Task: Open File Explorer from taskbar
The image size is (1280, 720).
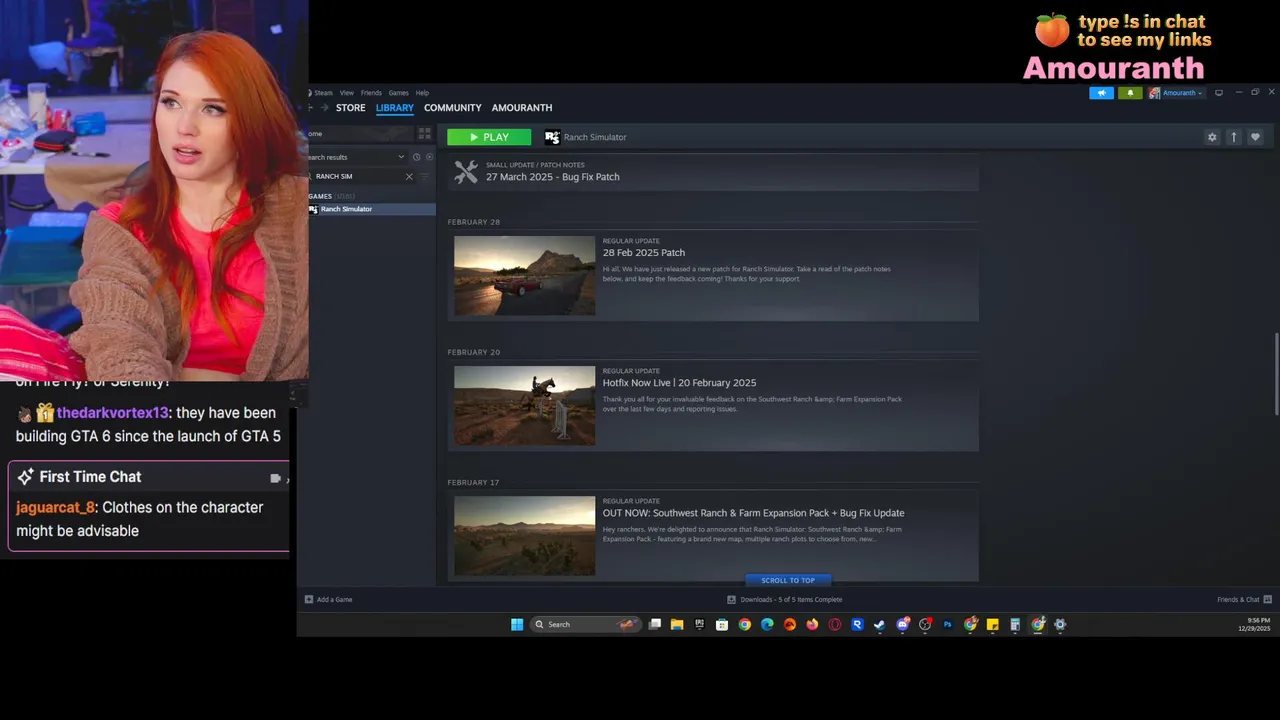Action: coord(677,624)
